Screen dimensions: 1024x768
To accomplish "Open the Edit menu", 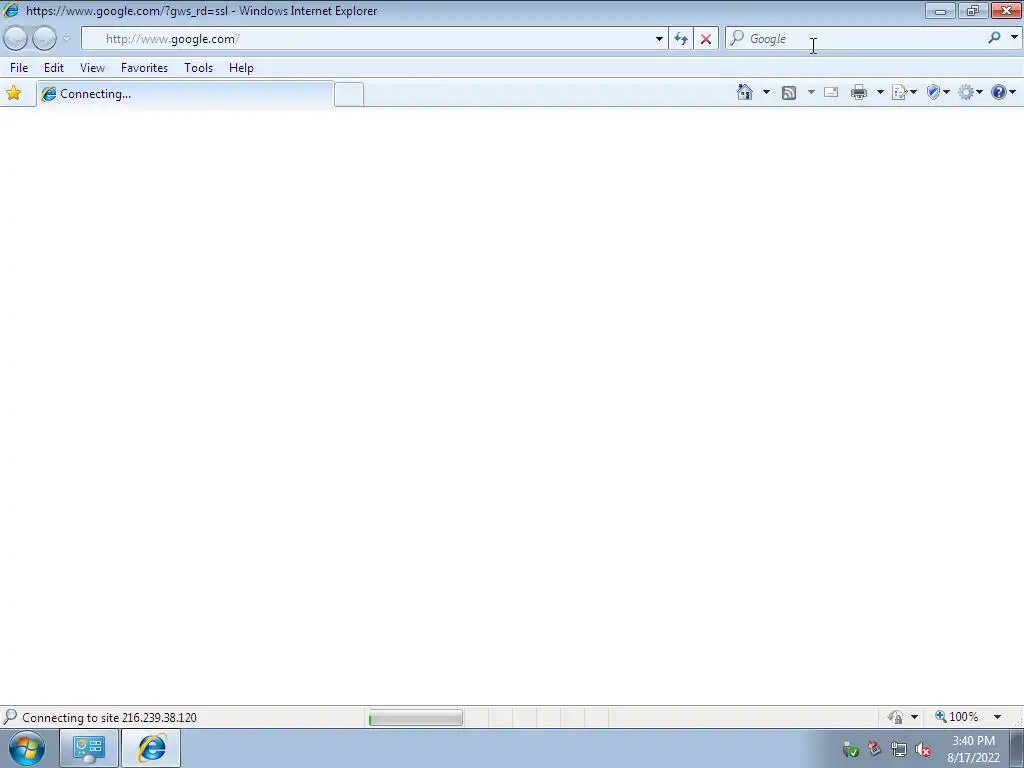I will tap(54, 68).
